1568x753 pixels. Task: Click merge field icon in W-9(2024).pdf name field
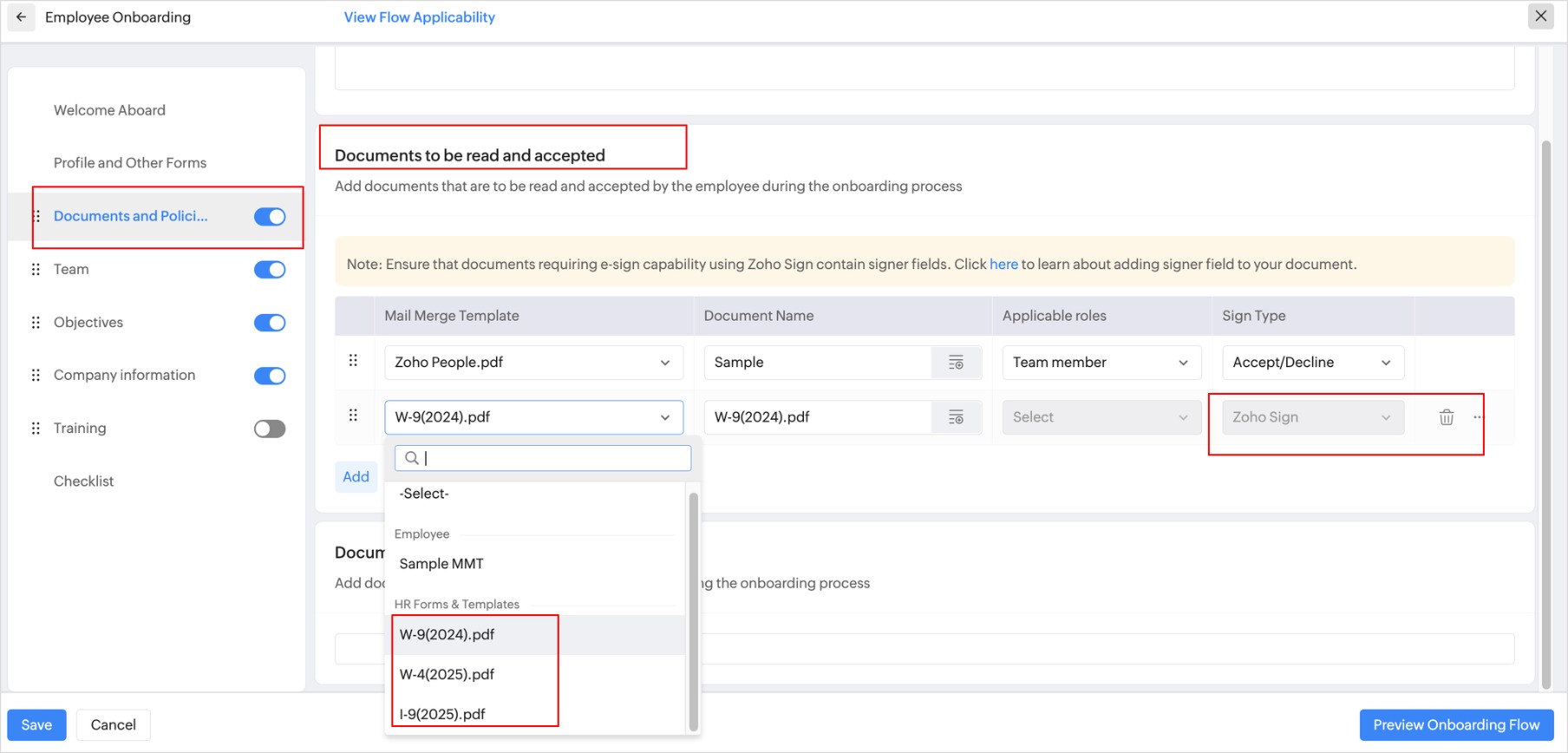coord(956,417)
